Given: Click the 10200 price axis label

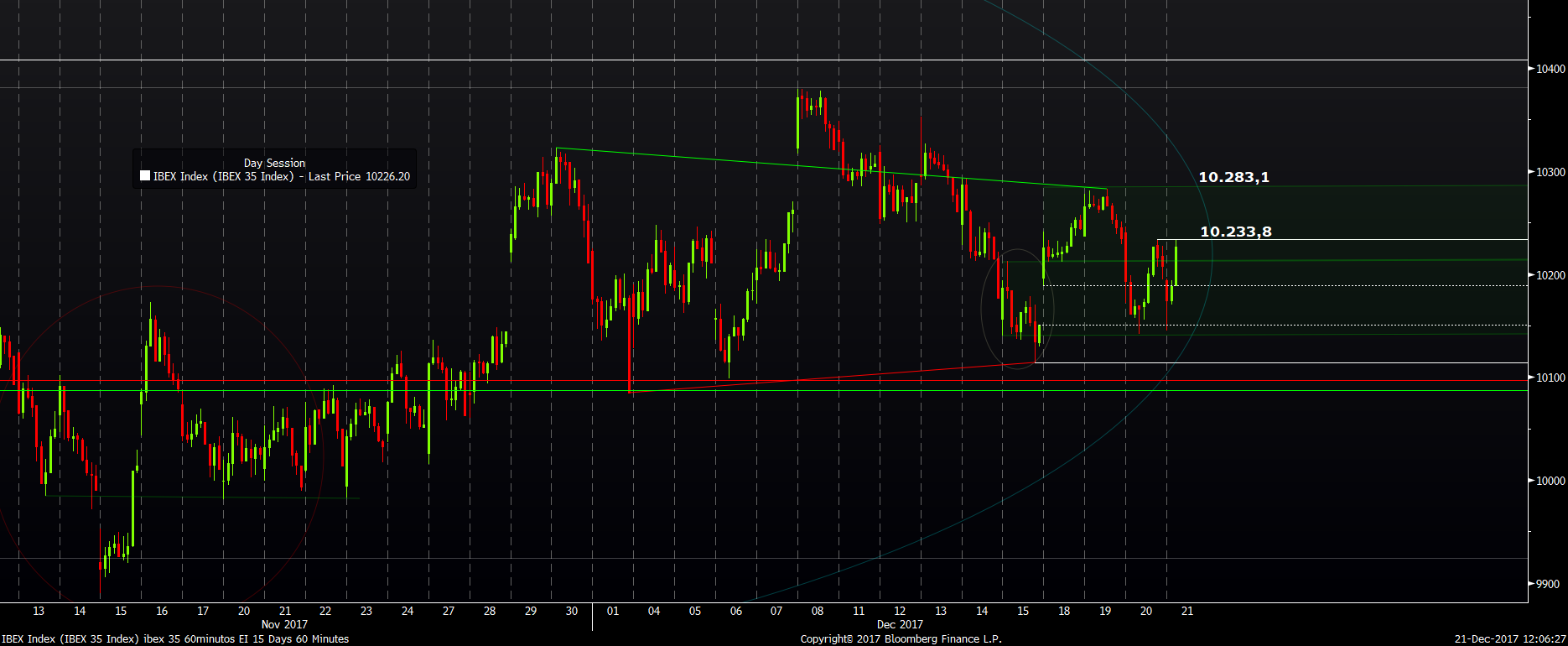Looking at the screenshot, I should (x=1550, y=275).
